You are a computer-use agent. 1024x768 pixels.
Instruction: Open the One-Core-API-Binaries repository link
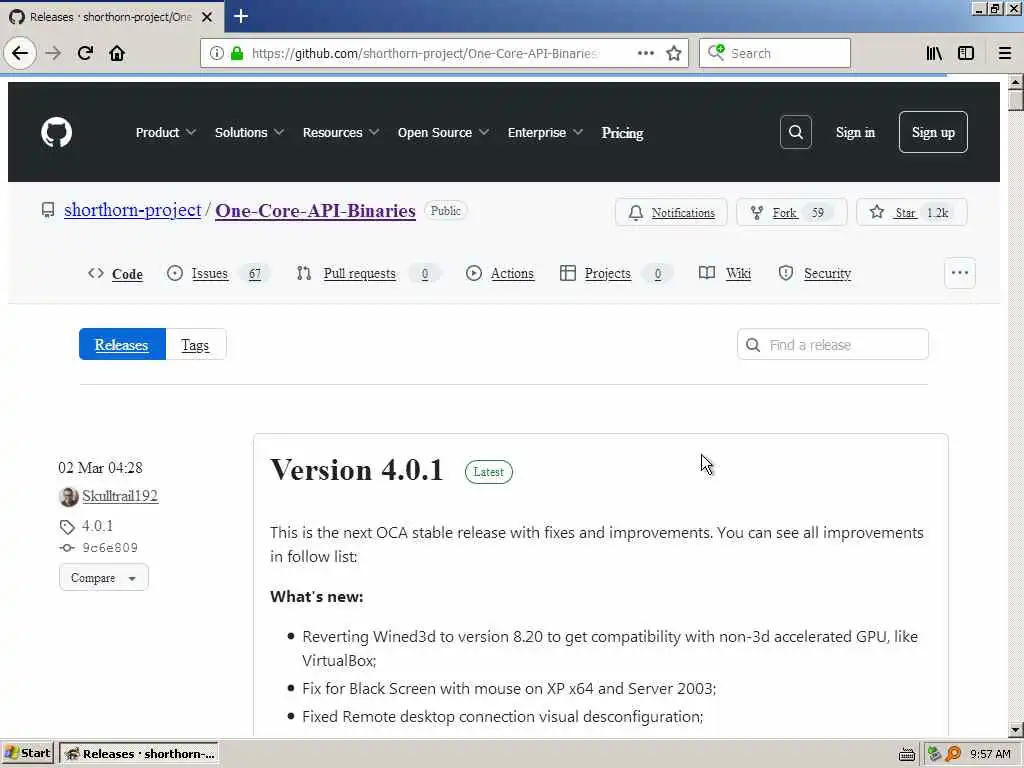click(x=315, y=210)
